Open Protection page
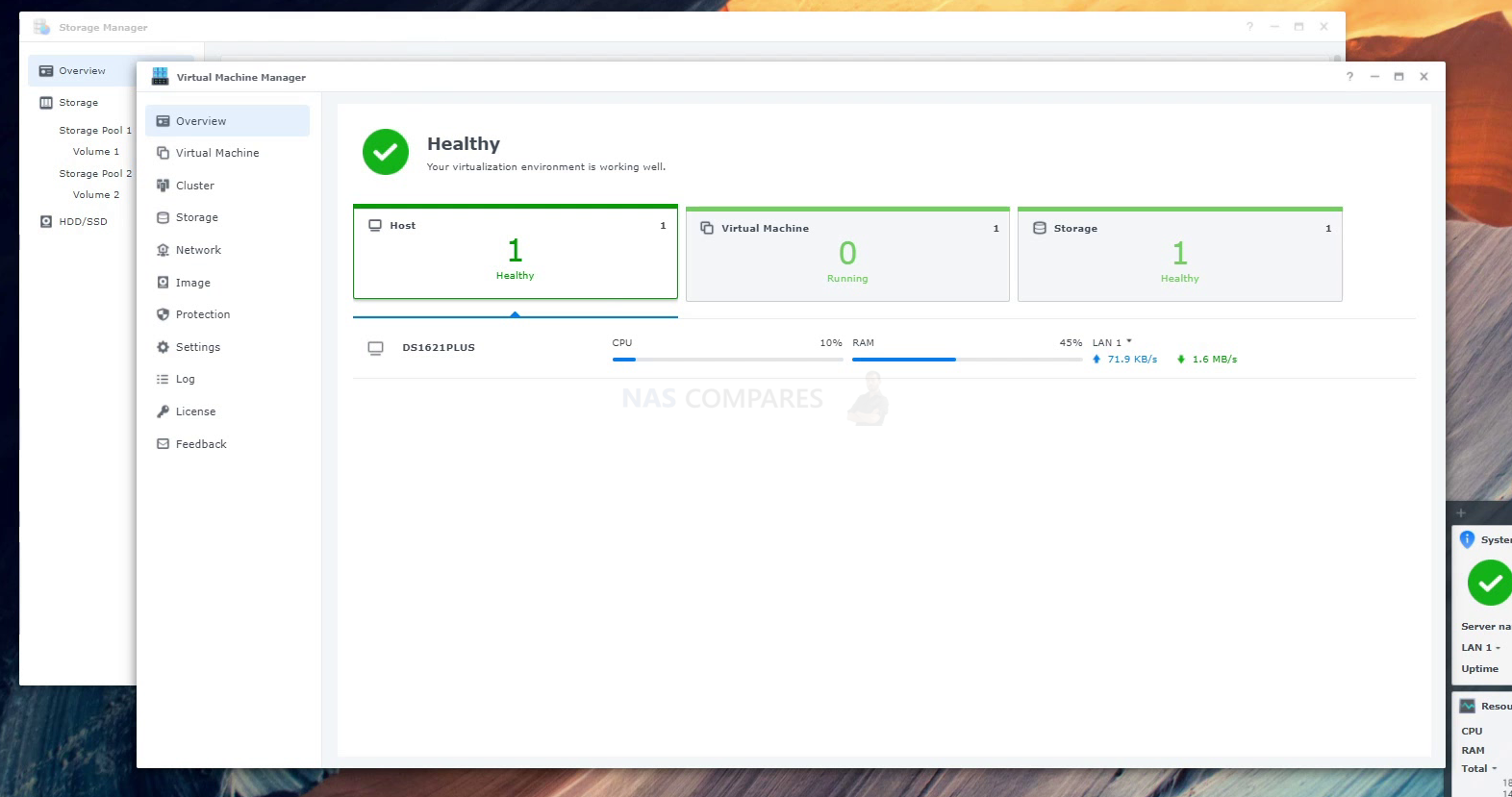The width and height of the screenshot is (1512, 797). point(227,314)
